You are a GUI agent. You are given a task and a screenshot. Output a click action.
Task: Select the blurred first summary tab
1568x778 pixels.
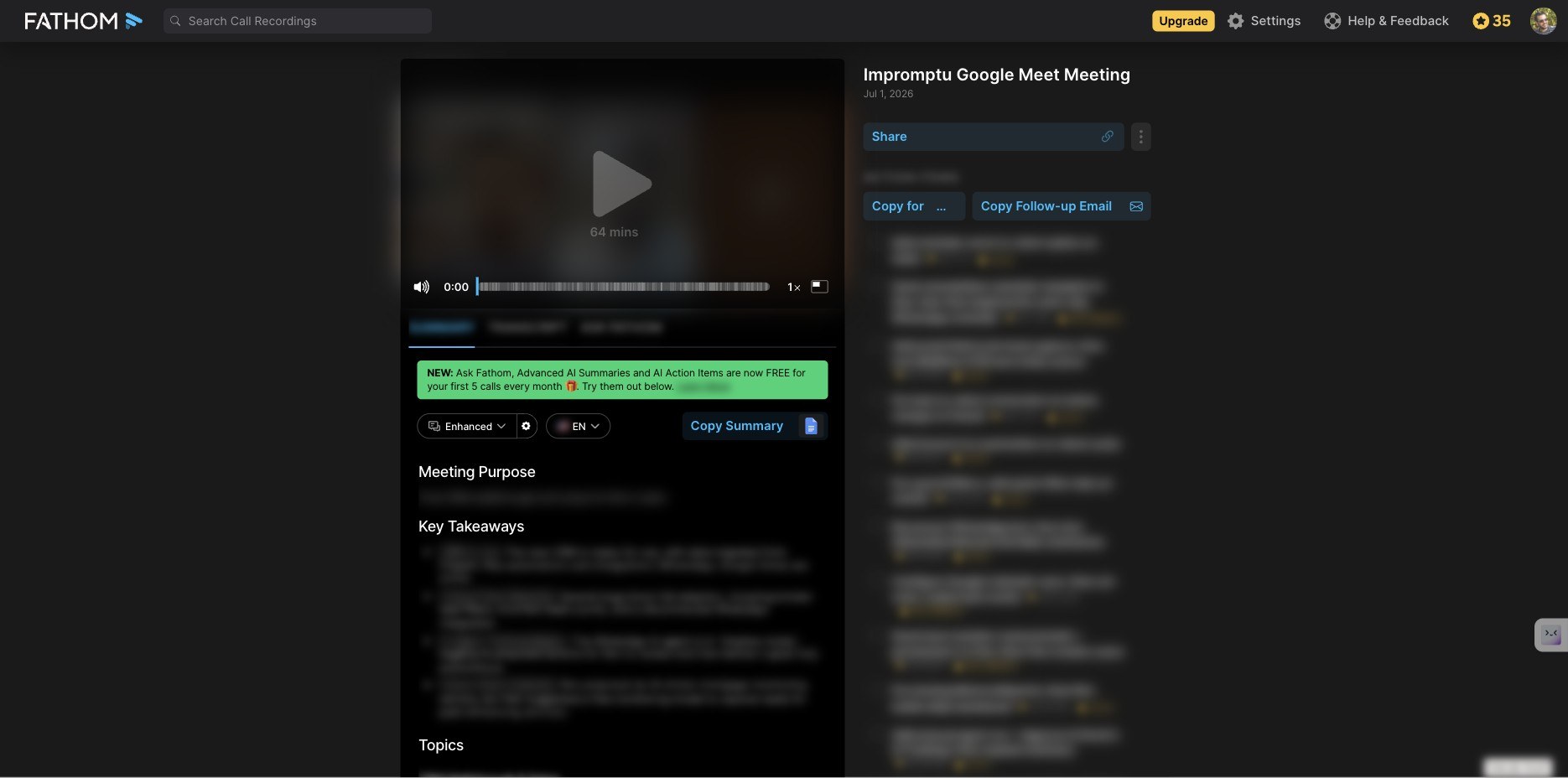click(x=442, y=327)
